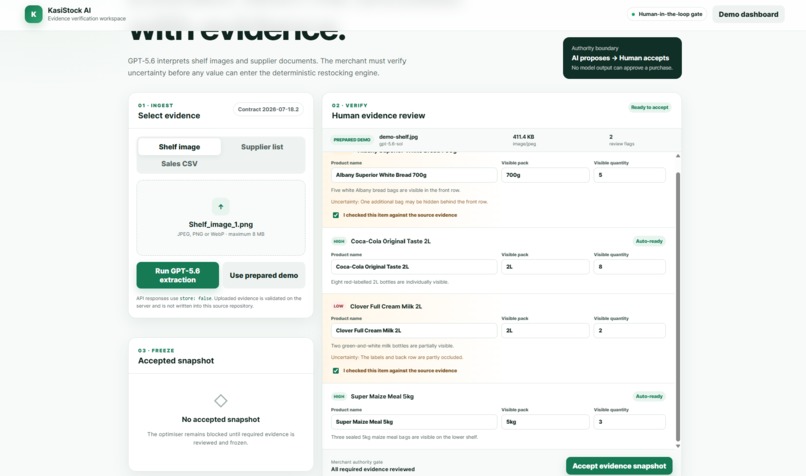Edit Coca-Cola visible pack field
The image size is (806, 476).
coord(545,266)
